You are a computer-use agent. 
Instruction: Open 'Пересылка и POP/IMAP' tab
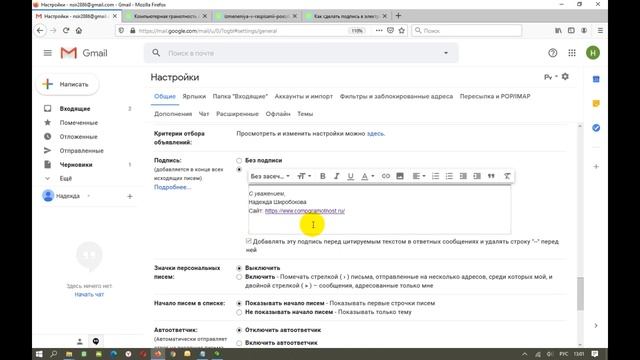click(x=495, y=96)
